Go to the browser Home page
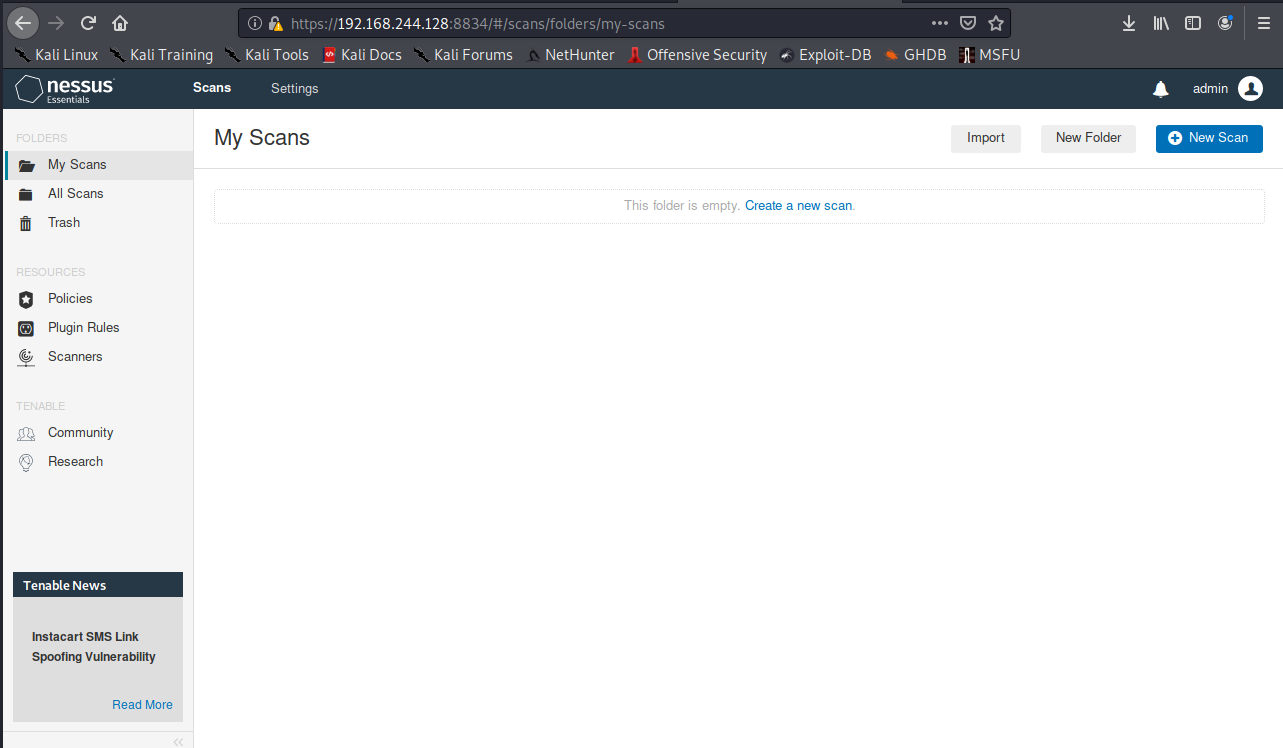 pyautogui.click(x=120, y=23)
